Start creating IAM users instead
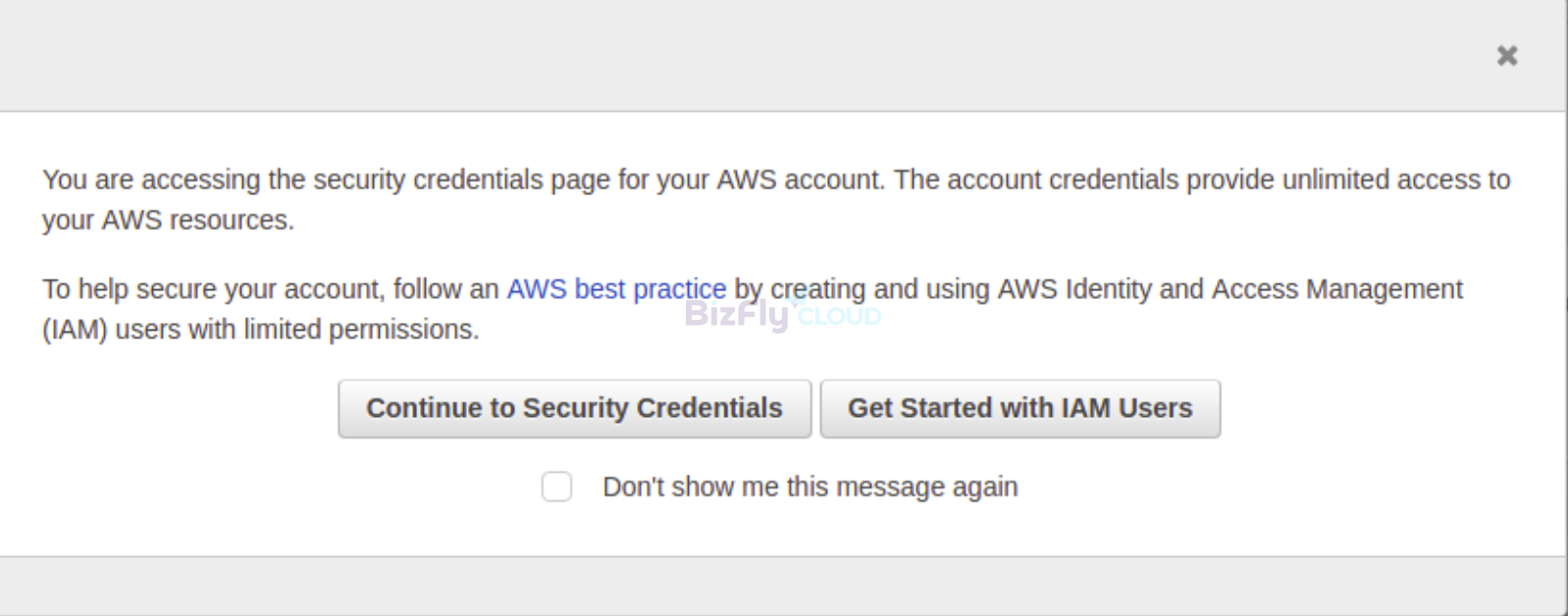 [x=1019, y=408]
